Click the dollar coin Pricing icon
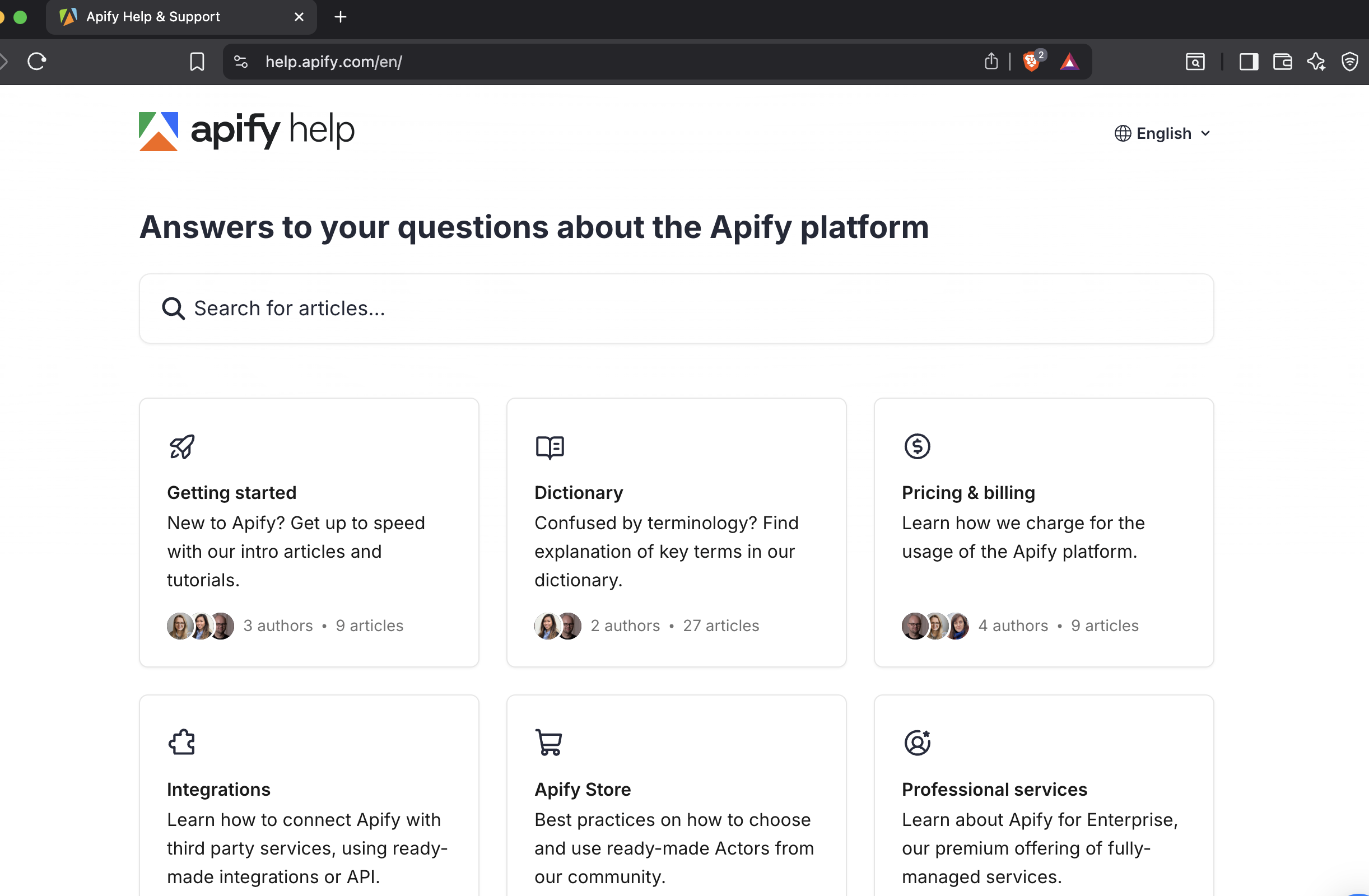This screenshot has height=896, width=1369. pyautogui.click(x=918, y=446)
